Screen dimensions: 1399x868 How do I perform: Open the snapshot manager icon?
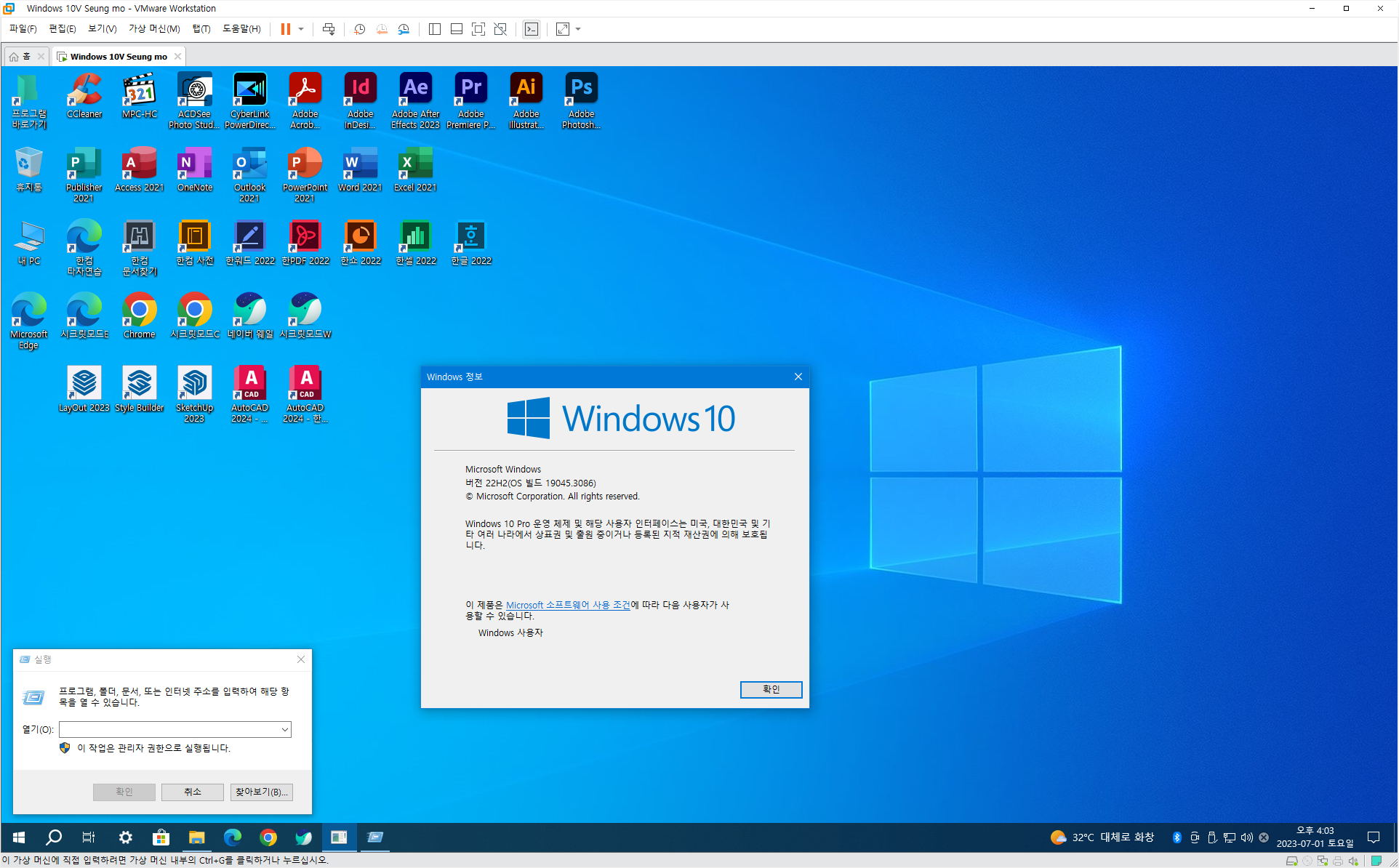click(x=404, y=29)
